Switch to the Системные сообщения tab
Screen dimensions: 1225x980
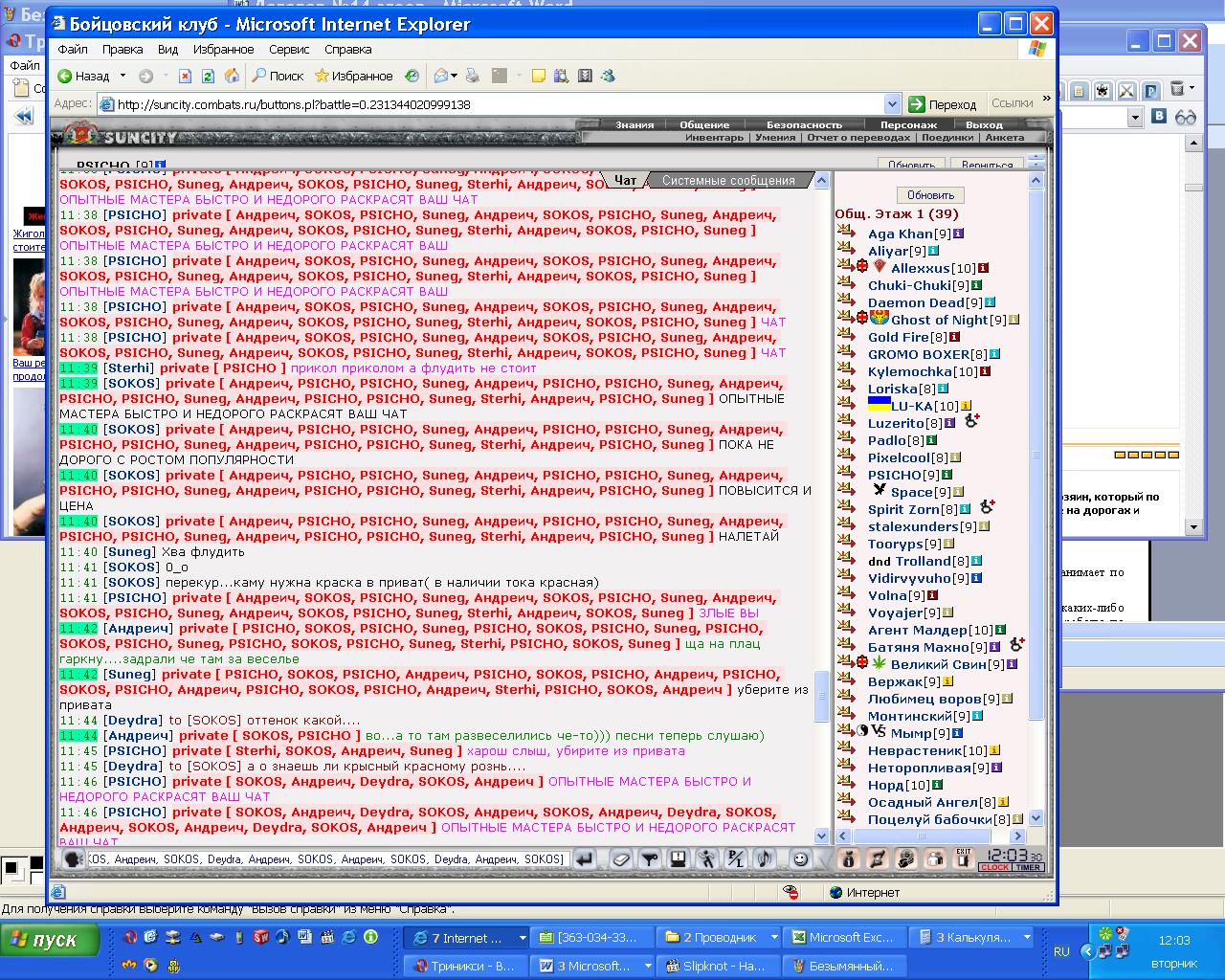728,180
